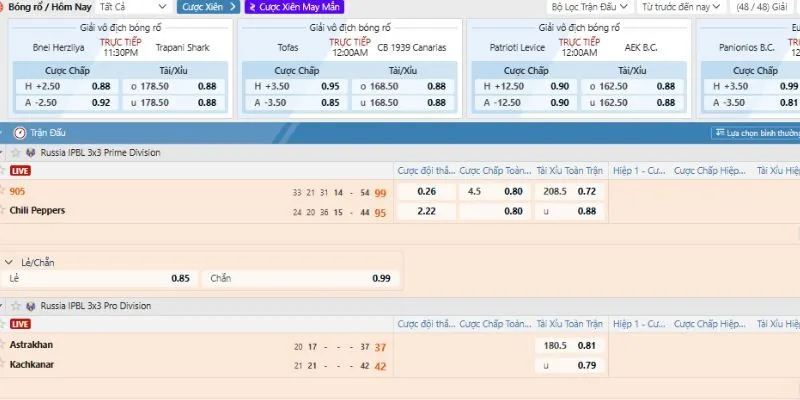Click the icon on Cược Xiên May Mắn
800x400 pixels.
pyautogui.click(x=252, y=7)
